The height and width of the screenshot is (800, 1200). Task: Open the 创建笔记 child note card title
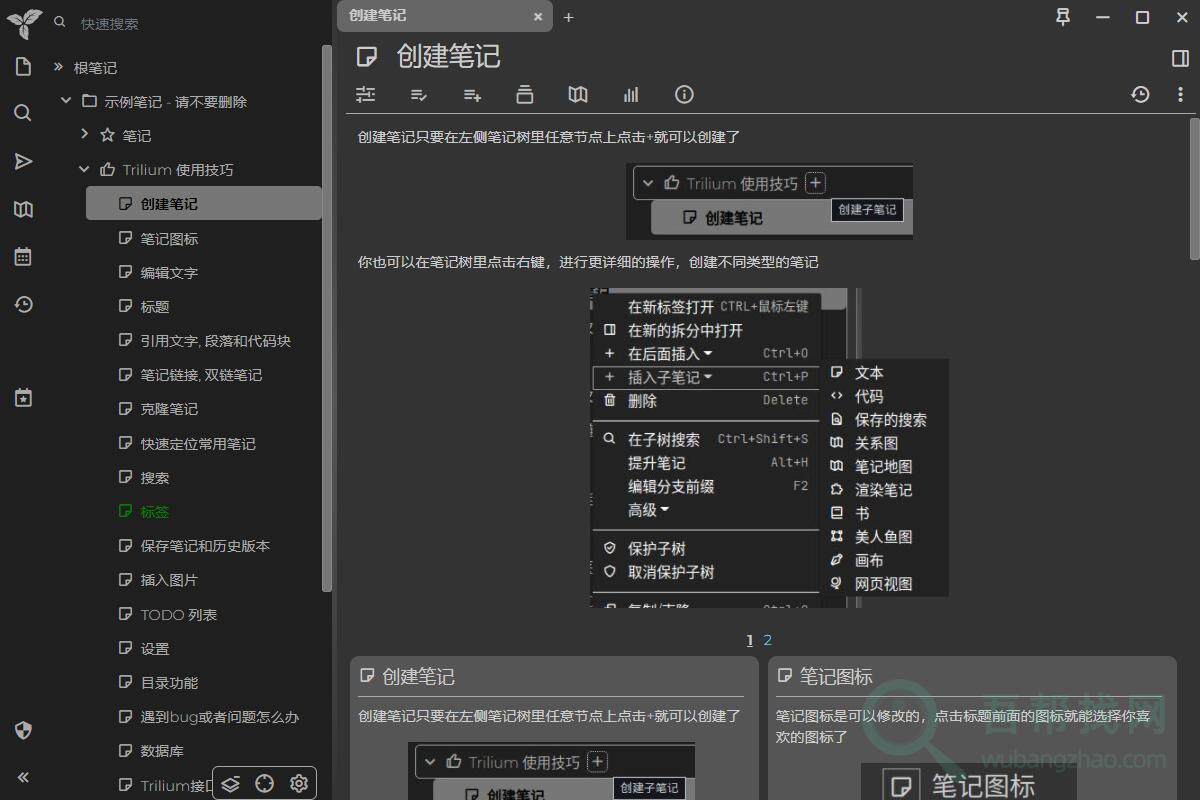coord(418,677)
